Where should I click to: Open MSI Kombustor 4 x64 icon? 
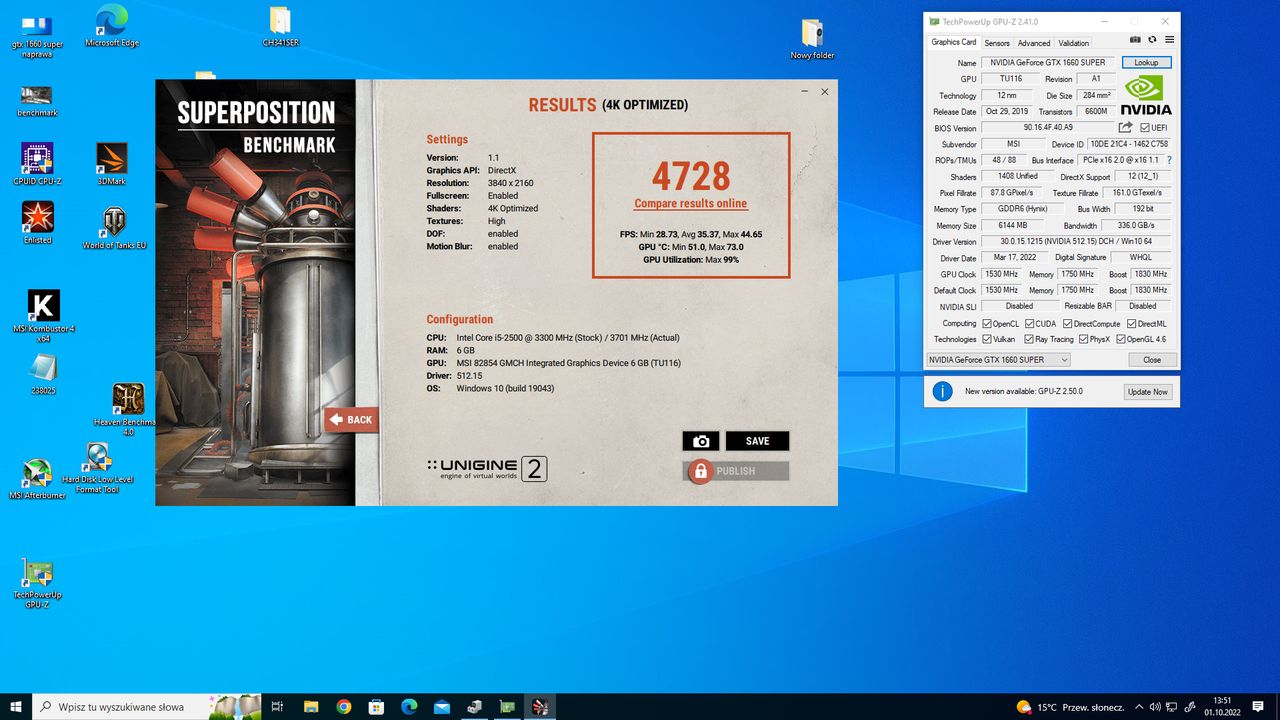[x=43, y=316]
